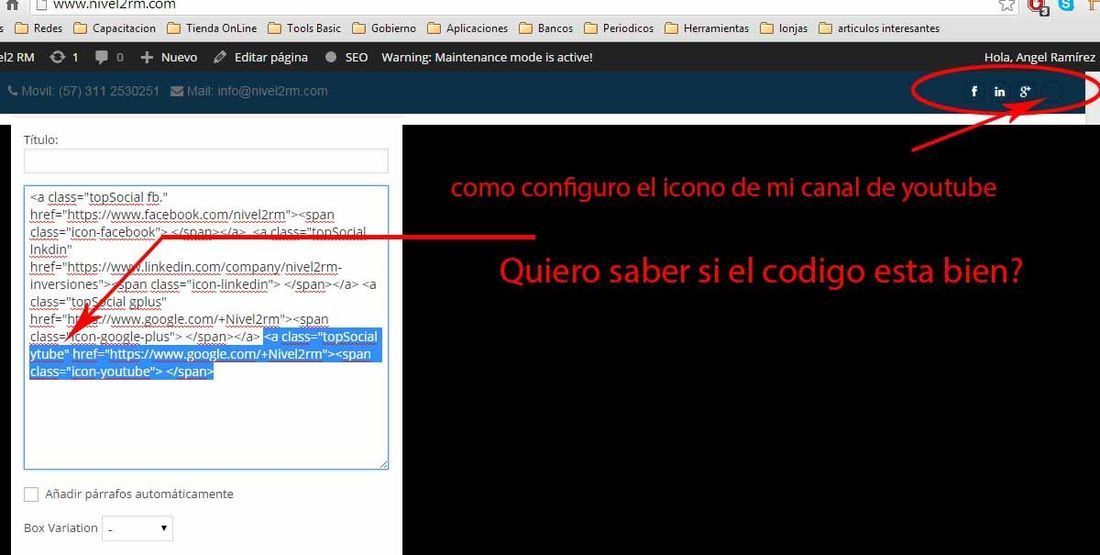The height and width of the screenshot is (555, 1100).
Task: Open the red extension icon with badge
Action: coord(1038,6)
